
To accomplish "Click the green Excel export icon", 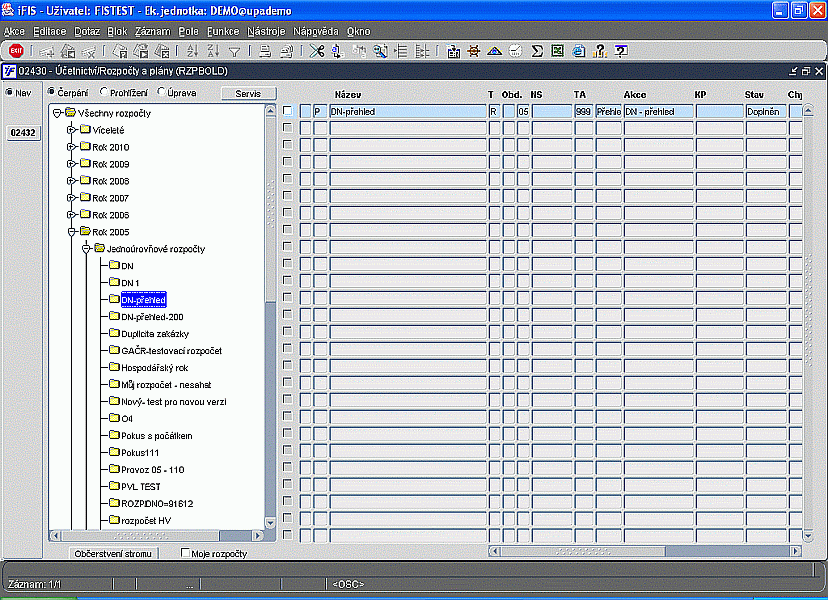I will pos(557,51).
